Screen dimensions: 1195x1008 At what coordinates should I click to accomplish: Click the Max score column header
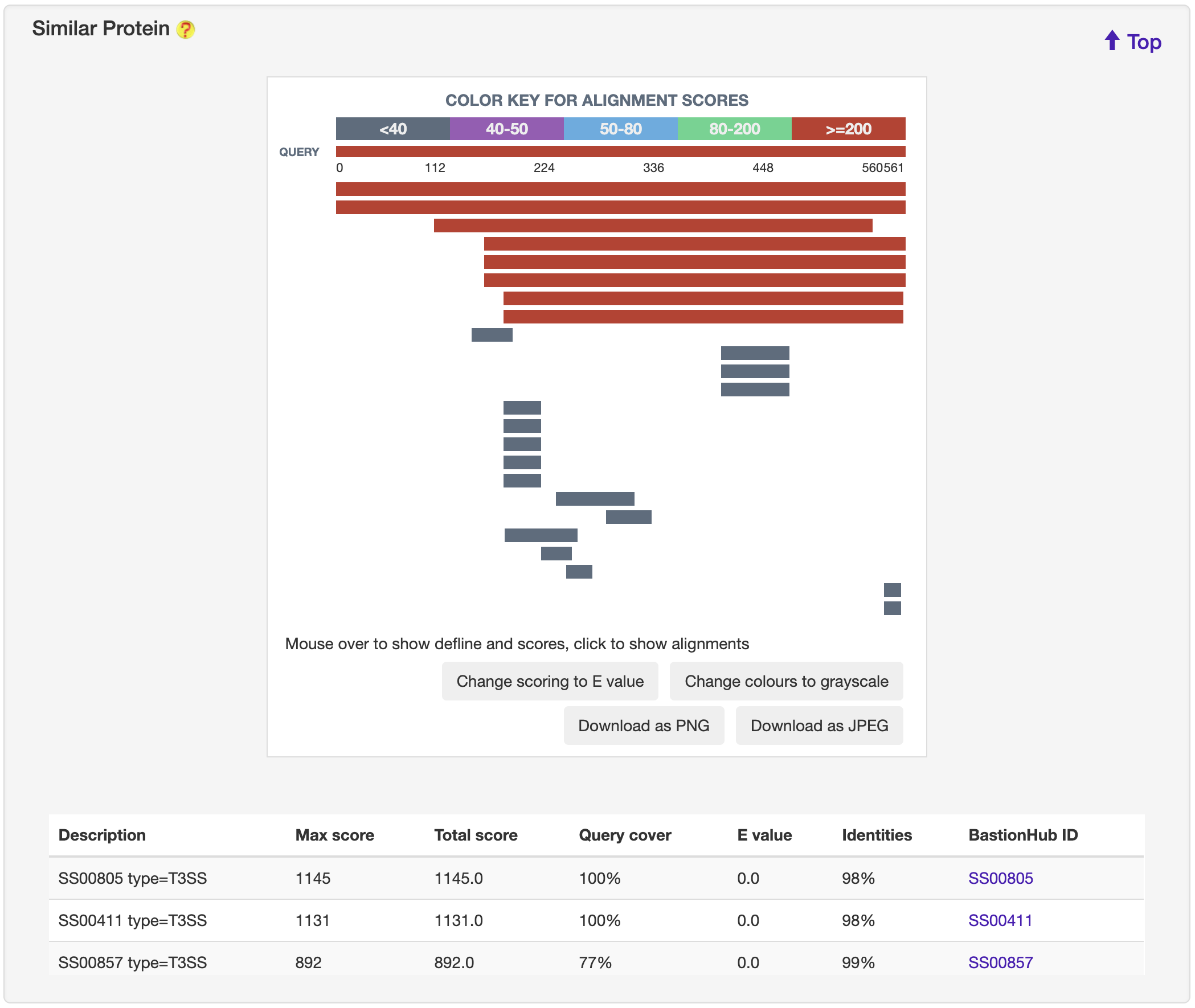(x=334, y=835)
